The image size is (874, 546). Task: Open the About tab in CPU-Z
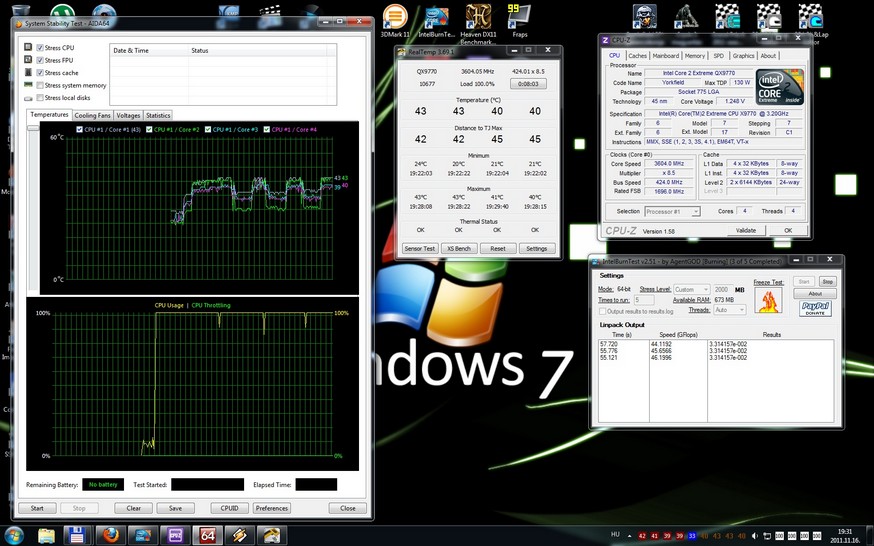768,56
